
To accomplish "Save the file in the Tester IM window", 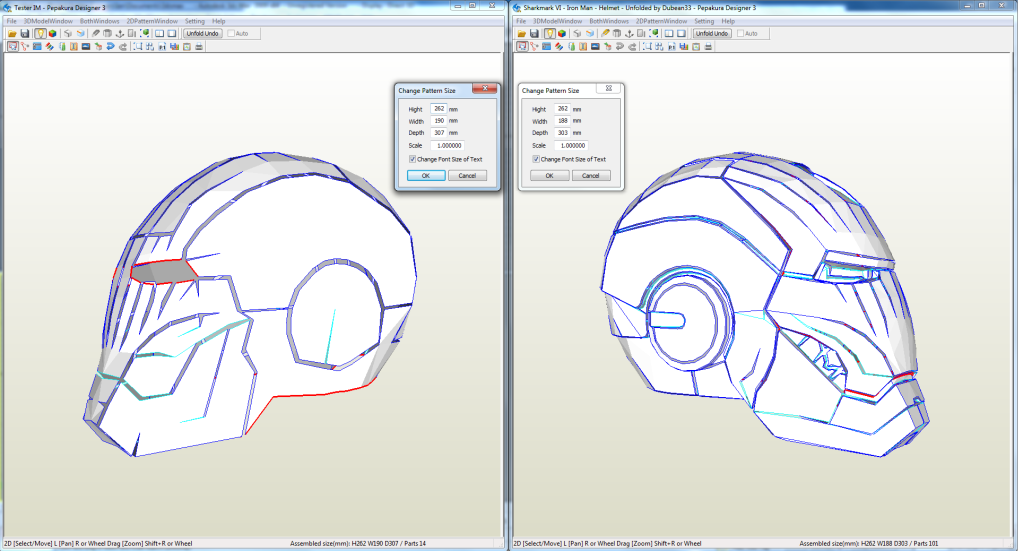I will click(25, 33).
